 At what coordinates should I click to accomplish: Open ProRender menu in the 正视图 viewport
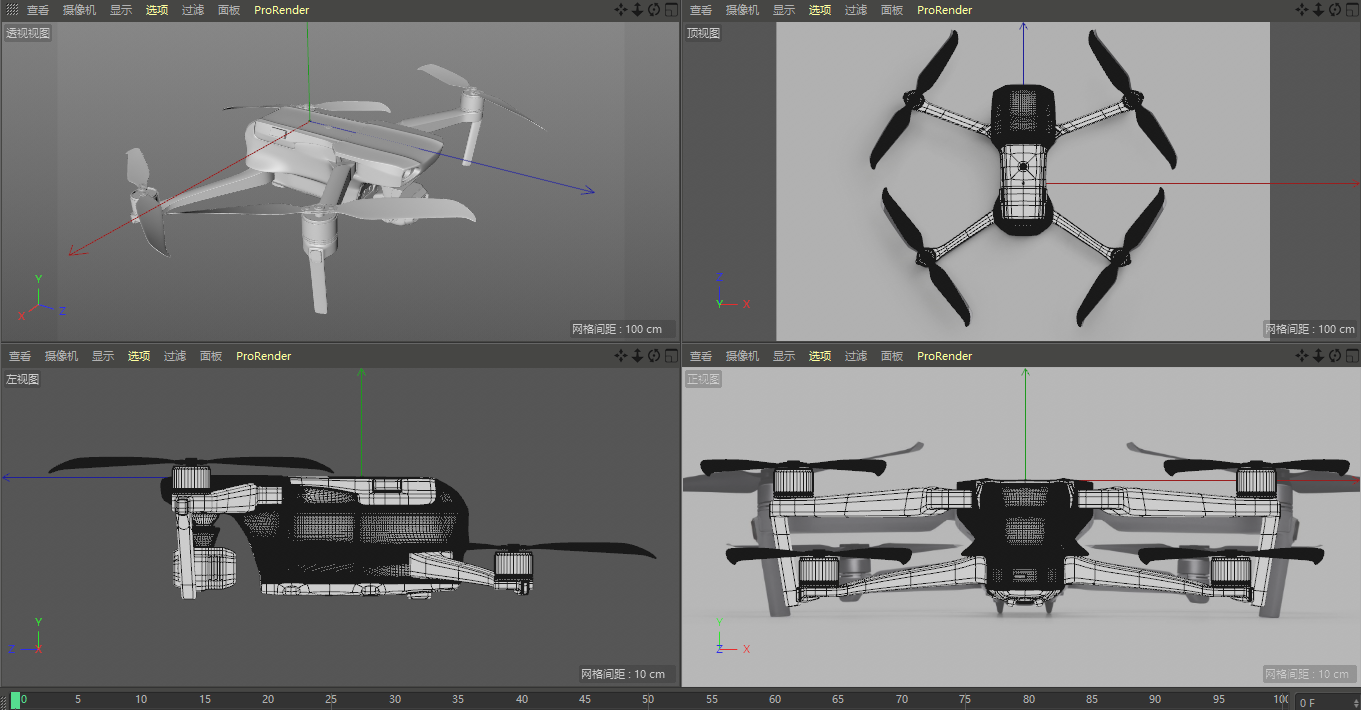click(944, 356)
